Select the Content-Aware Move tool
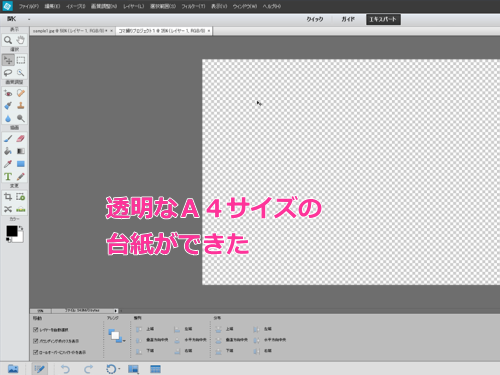Screen dimensions: 500x375 (8, 209)
